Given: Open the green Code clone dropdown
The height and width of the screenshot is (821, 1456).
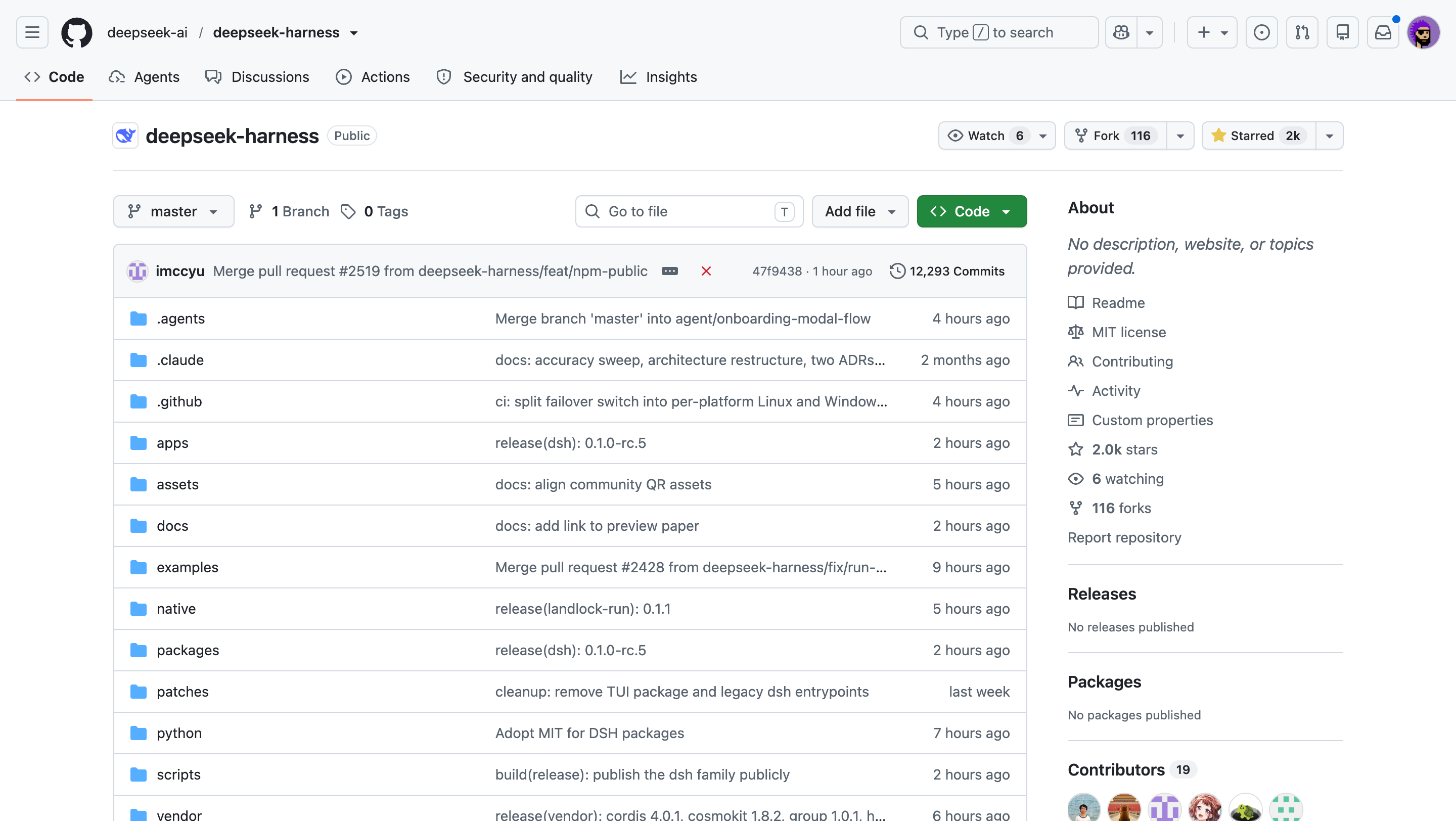Looking at the screenshot, I should 972,211.
